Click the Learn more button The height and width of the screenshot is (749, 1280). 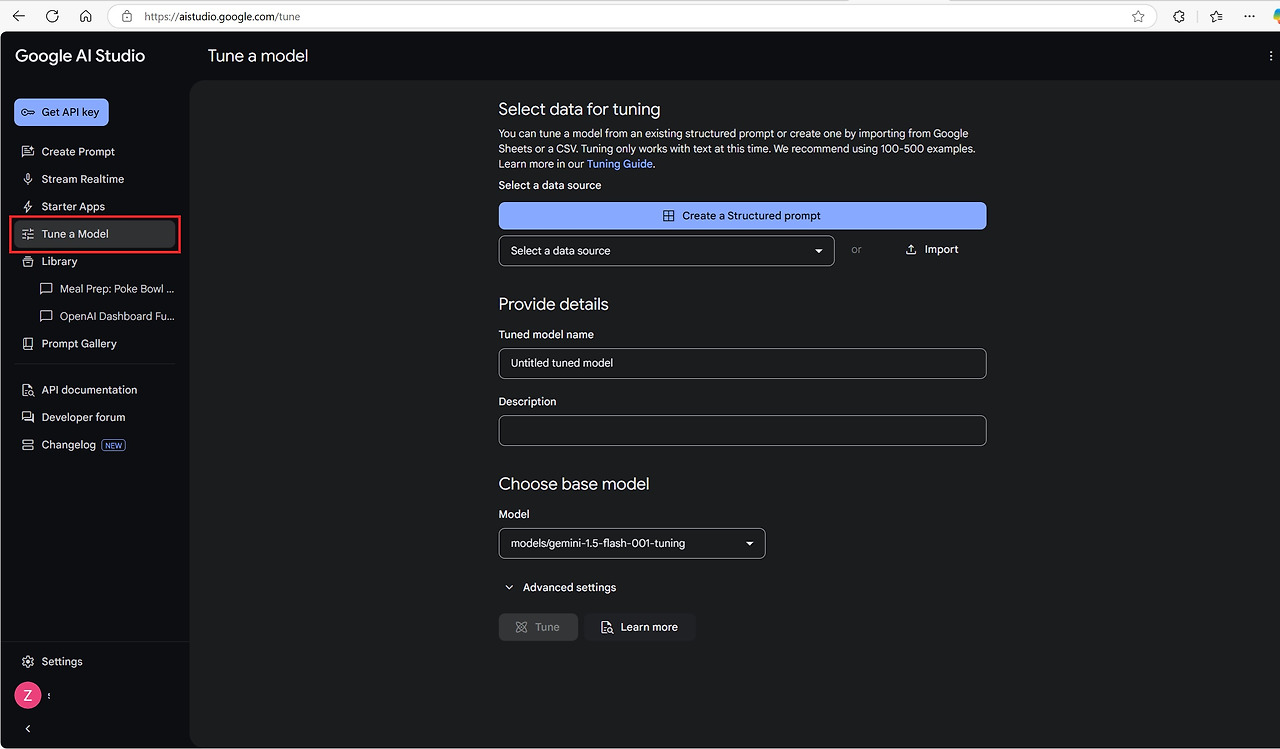coord(639,627)
